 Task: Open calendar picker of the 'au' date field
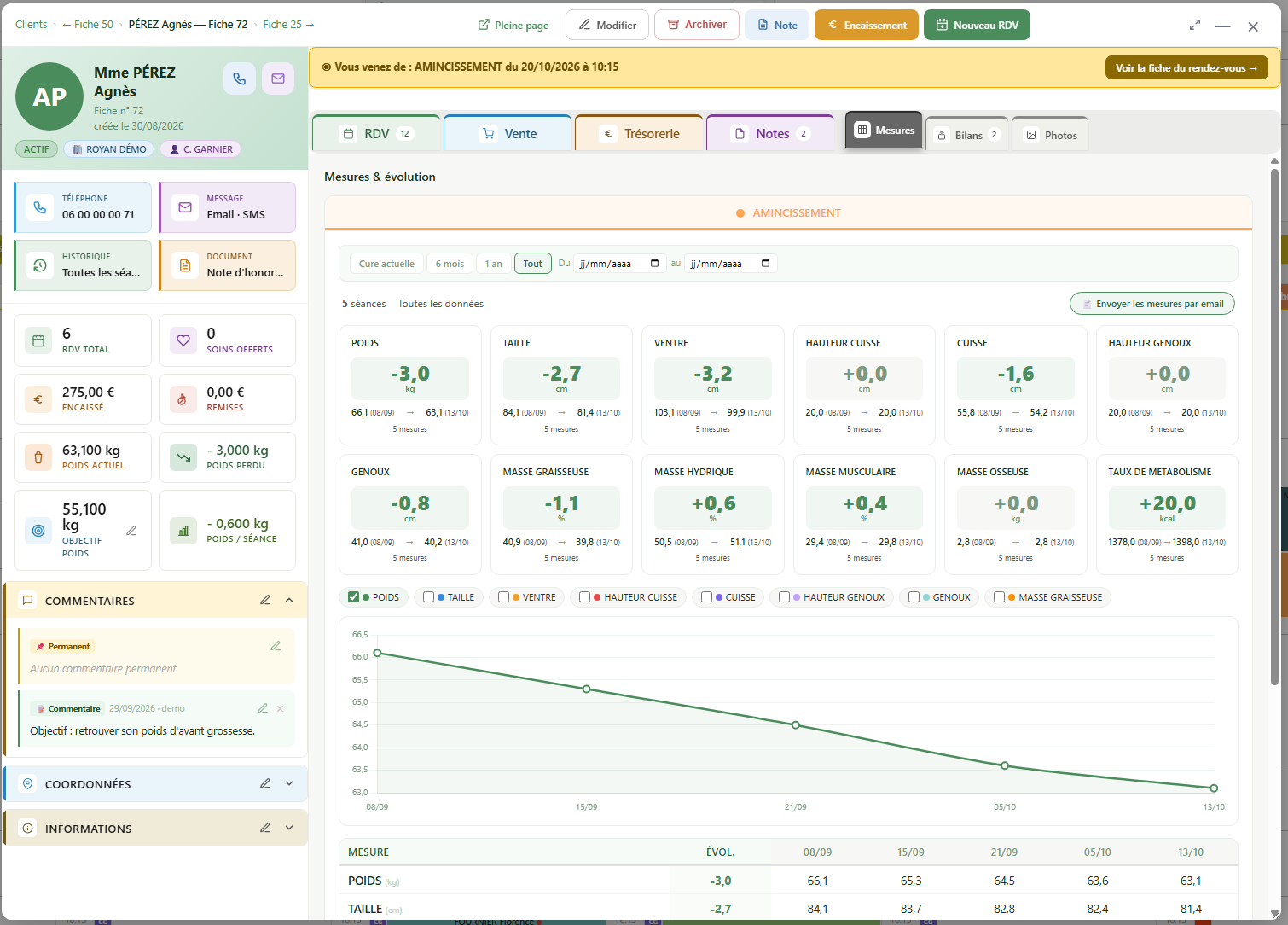coord(765,264)
